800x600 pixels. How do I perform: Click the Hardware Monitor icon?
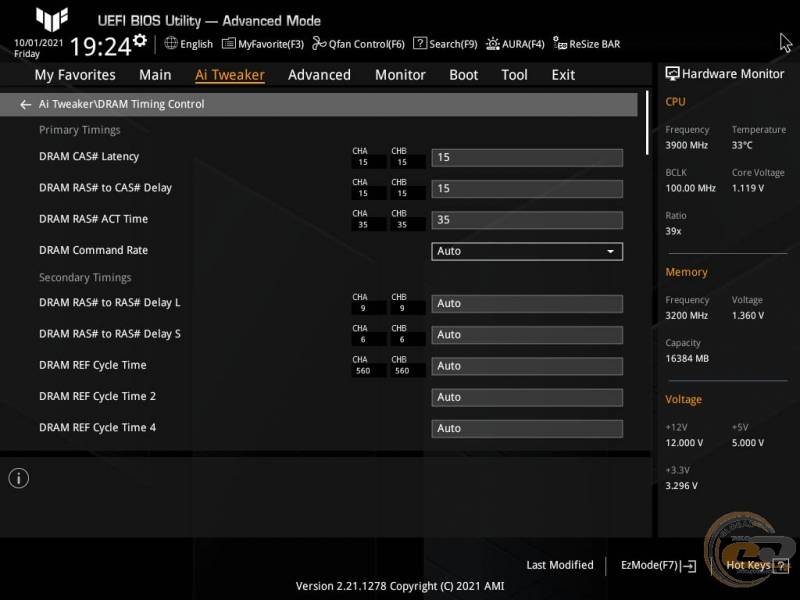pyautogui.click(x=672, y=73)
